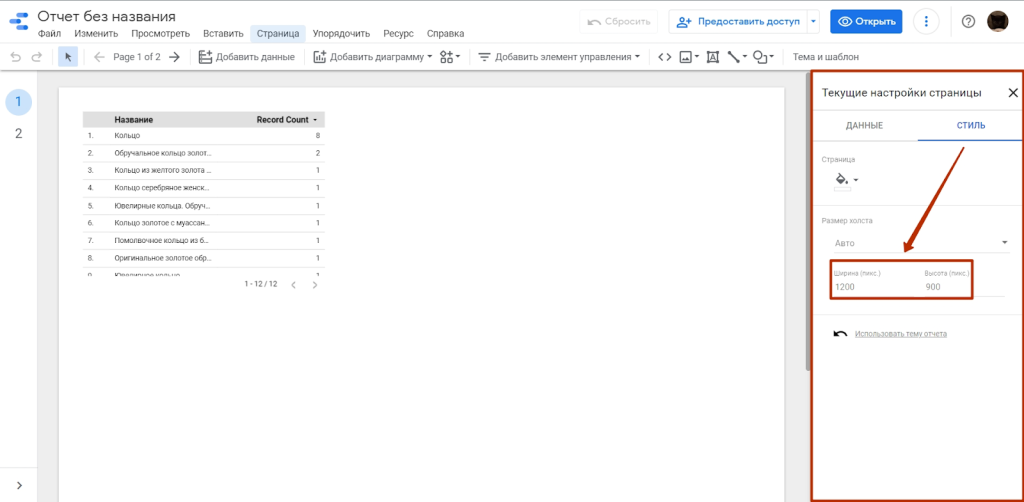
Task: Go to next page arrow
Action: (x=174, y=57)
